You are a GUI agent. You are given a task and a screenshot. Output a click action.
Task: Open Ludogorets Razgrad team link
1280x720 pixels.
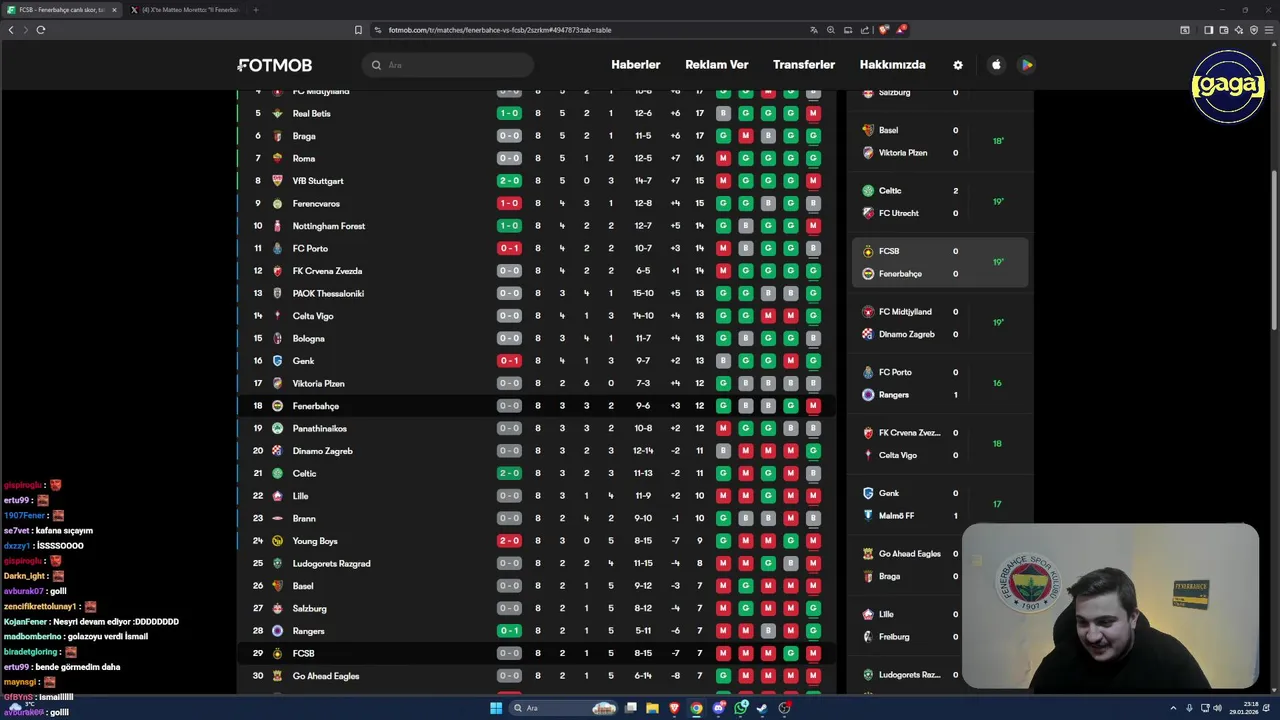pyautogui.click(x=332, y=564)
